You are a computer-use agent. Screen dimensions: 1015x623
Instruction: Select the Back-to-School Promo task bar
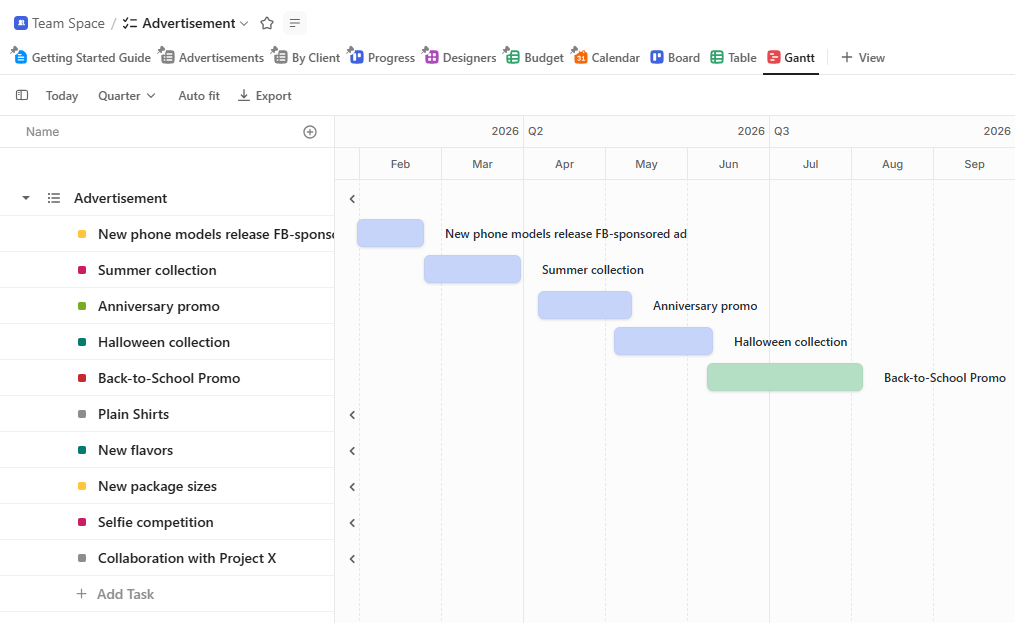[784, 377]
